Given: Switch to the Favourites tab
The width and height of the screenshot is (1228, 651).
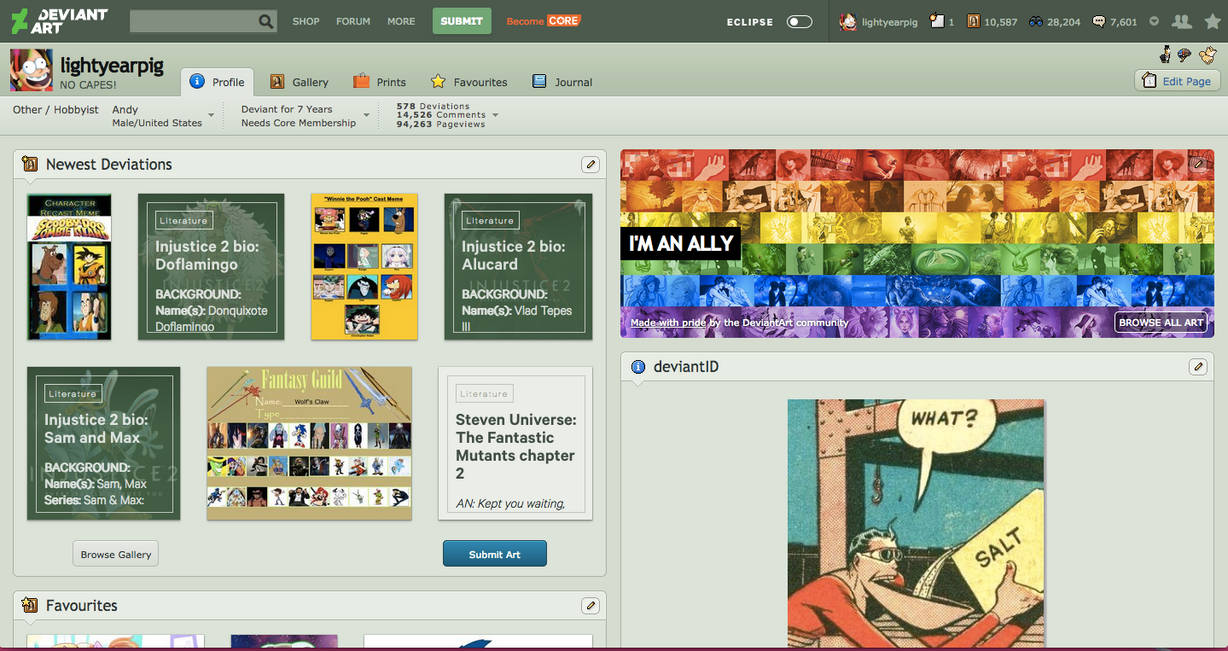Looking at the screenshot, I should click(469, 82).
